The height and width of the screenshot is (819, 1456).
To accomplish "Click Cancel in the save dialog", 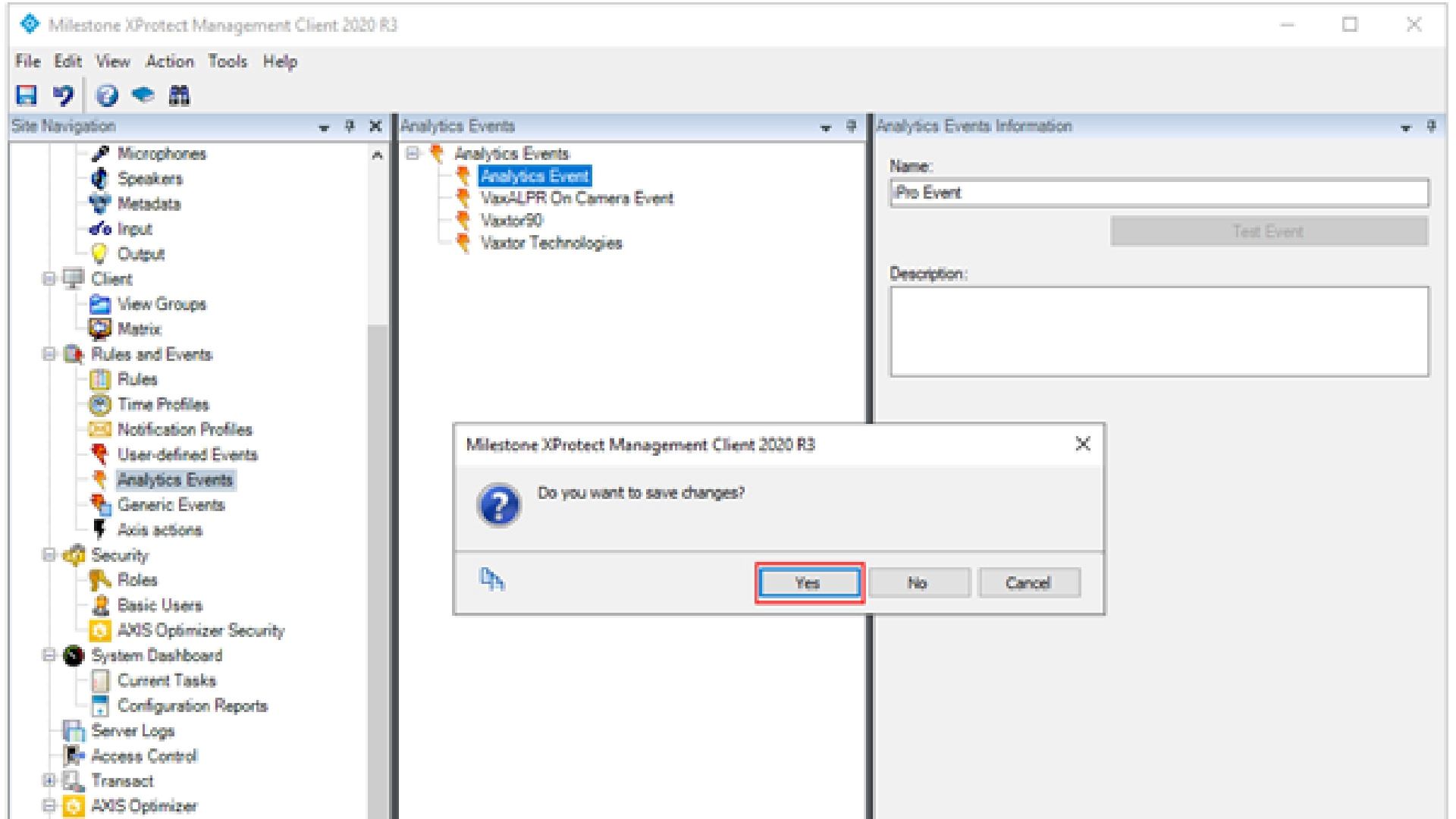I will pyautogui.click(x=1028, y=583).
